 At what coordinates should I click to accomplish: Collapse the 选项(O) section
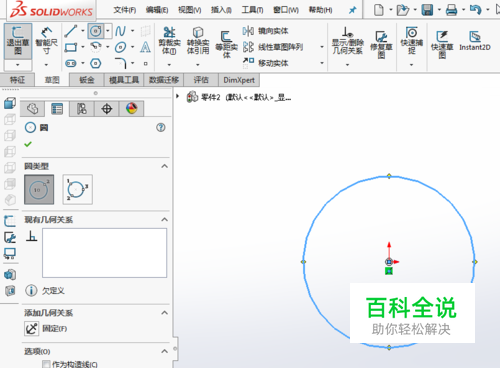[x=164, y=351]
